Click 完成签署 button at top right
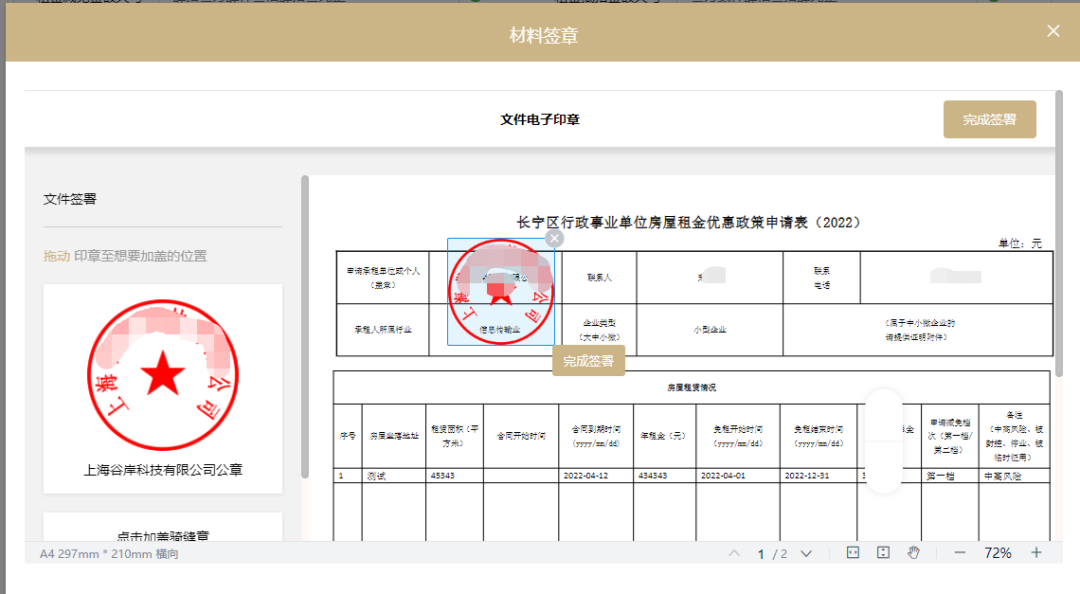 [989, 119]
